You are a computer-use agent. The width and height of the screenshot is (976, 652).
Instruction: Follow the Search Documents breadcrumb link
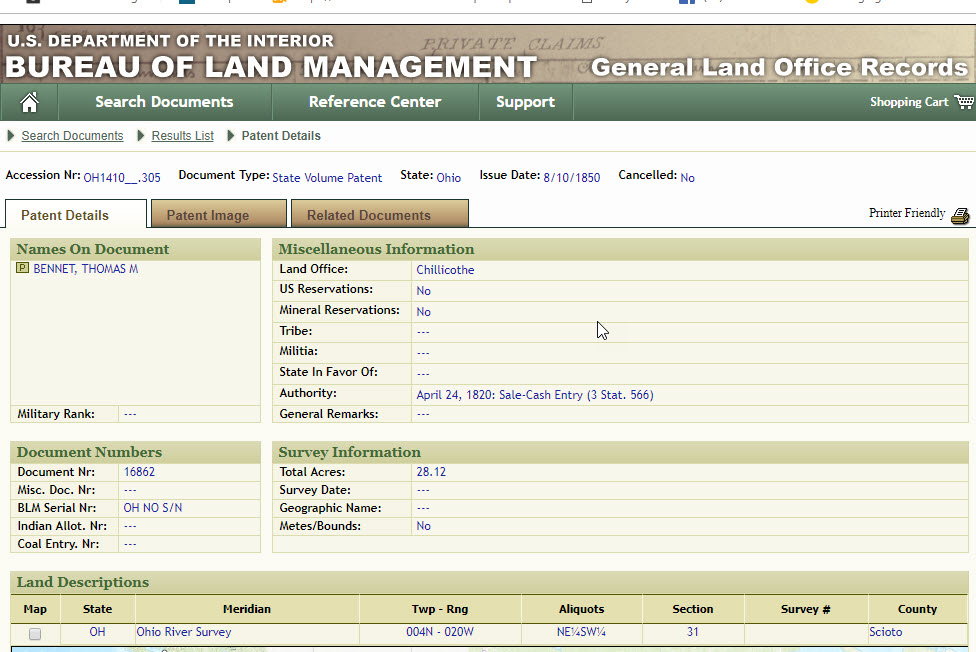coord(72,136)
